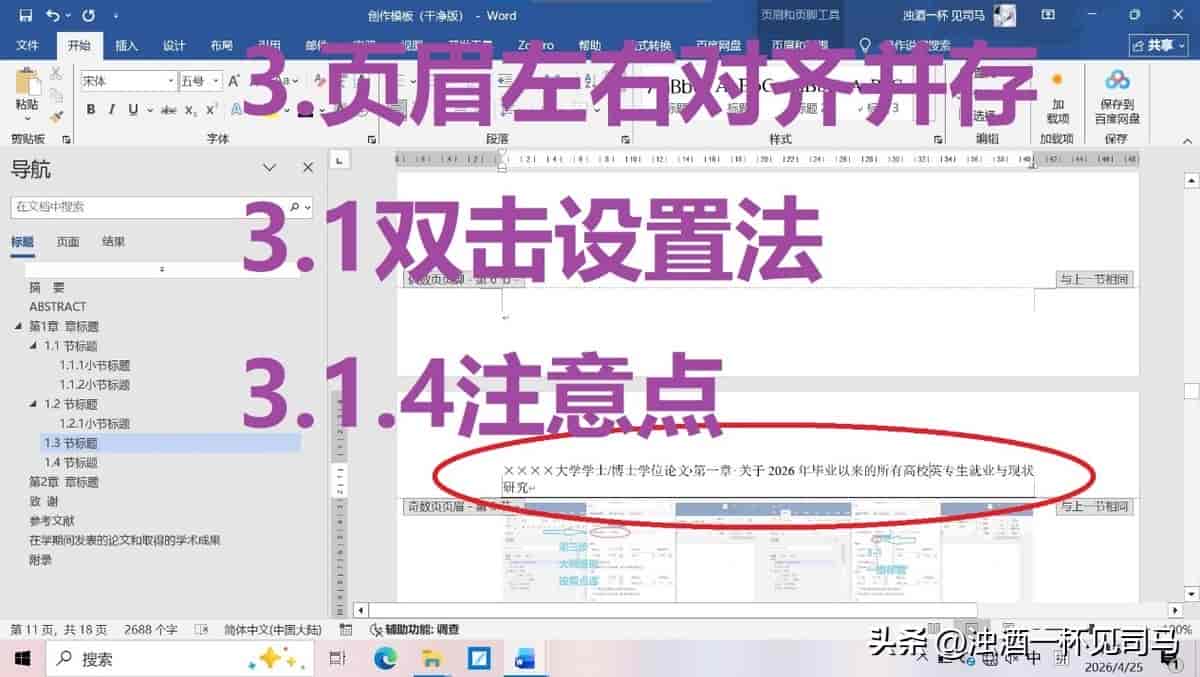This screenshot has width=1200, height=677.
Task: Open the 页眉和页脚工具 contextual tab
Action: pos(800,16)
